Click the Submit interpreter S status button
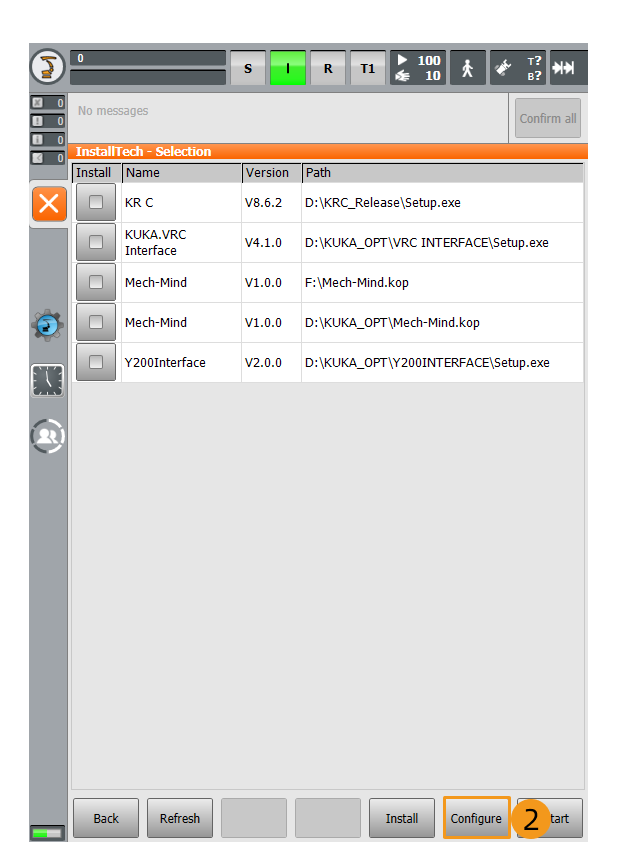637x862 pixels. 248,68
